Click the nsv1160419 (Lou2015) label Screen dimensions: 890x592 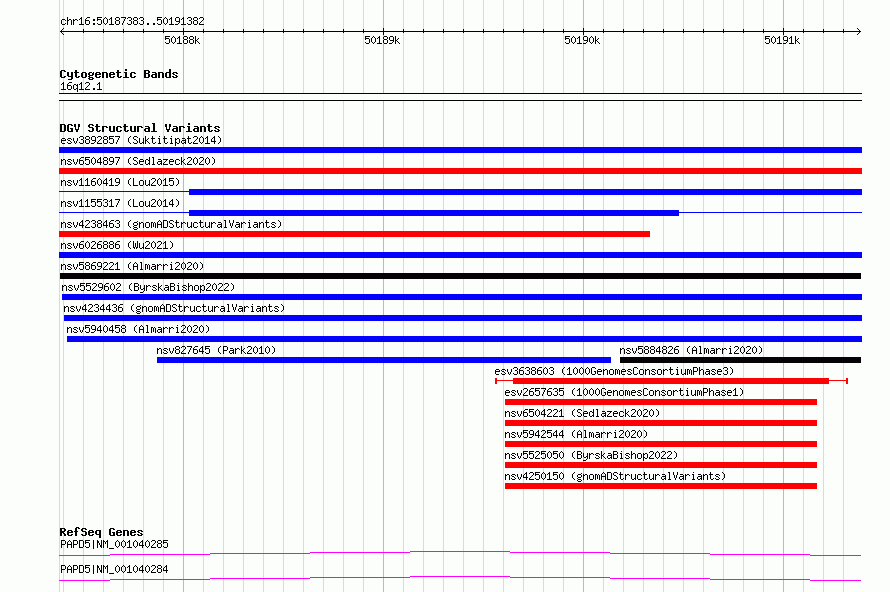[x=120, y=182]
